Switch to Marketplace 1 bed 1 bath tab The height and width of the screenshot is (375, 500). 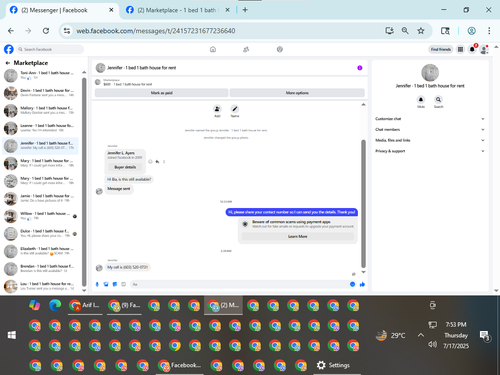(177, 10)
